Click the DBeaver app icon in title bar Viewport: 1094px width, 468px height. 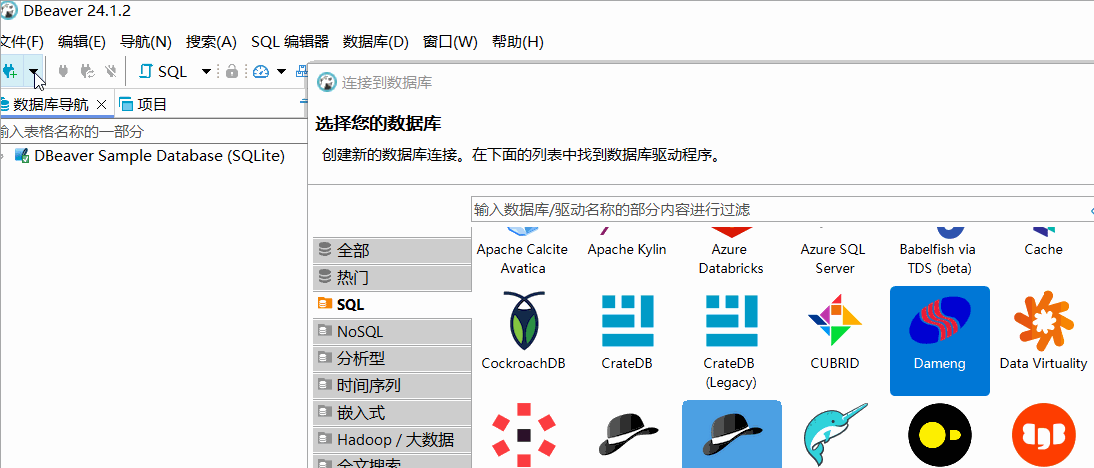point(9,10)
